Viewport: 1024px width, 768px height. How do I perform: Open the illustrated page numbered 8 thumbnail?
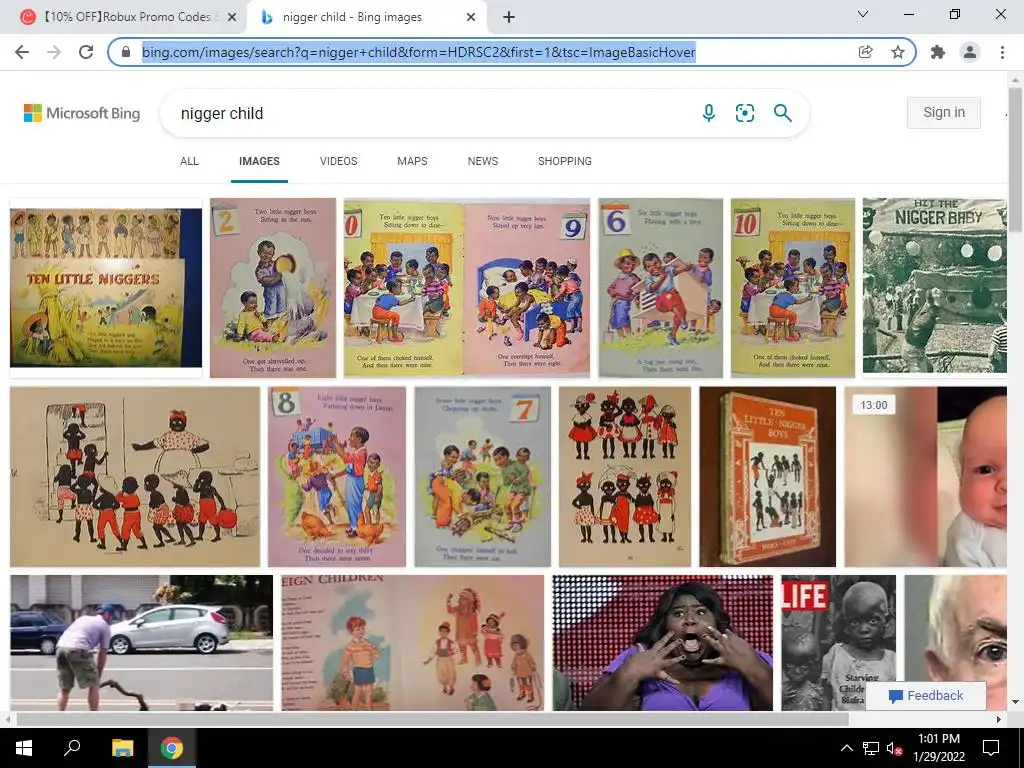[336, 477]
